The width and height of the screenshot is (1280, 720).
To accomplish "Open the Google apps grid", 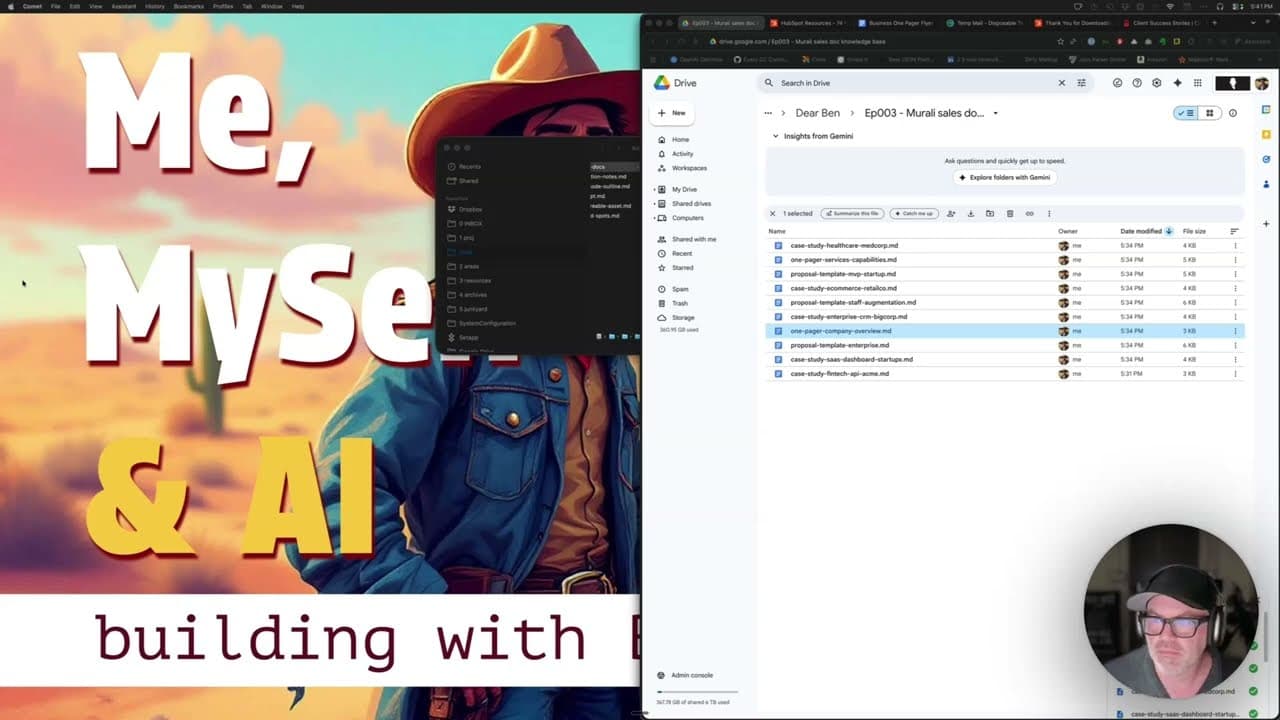I will 1198,83.
